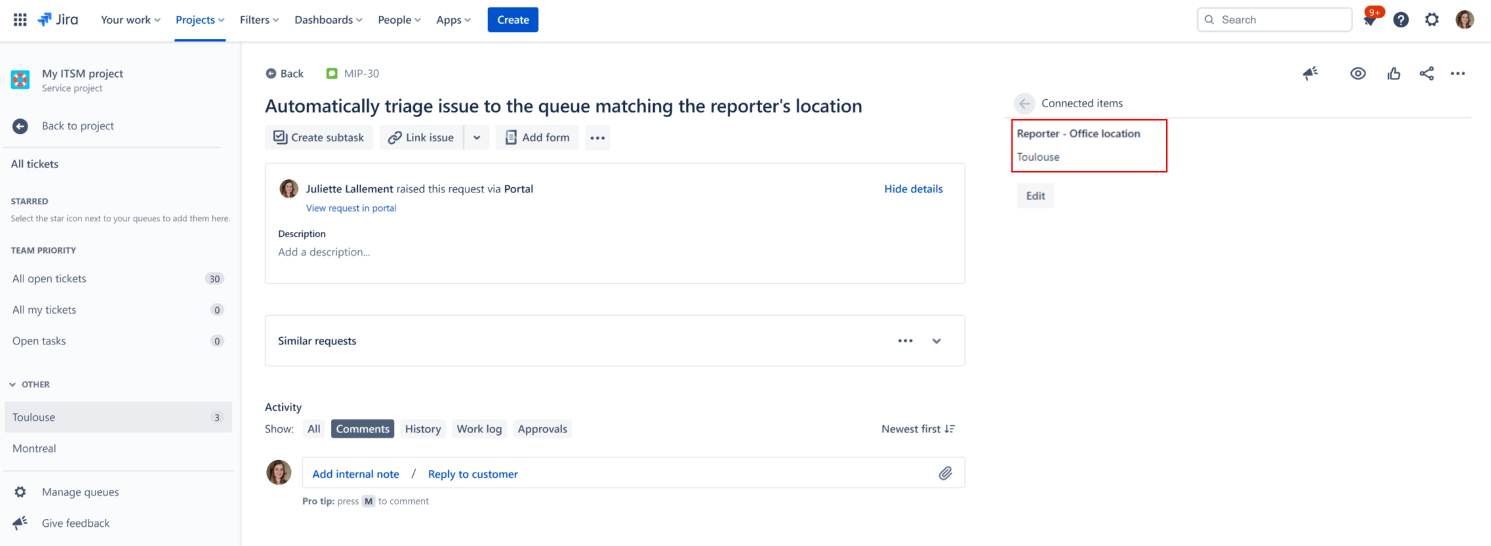Open the settings gear icon
The width and height of the screenshot is (1491, 546).
[x=1432, y=20]
